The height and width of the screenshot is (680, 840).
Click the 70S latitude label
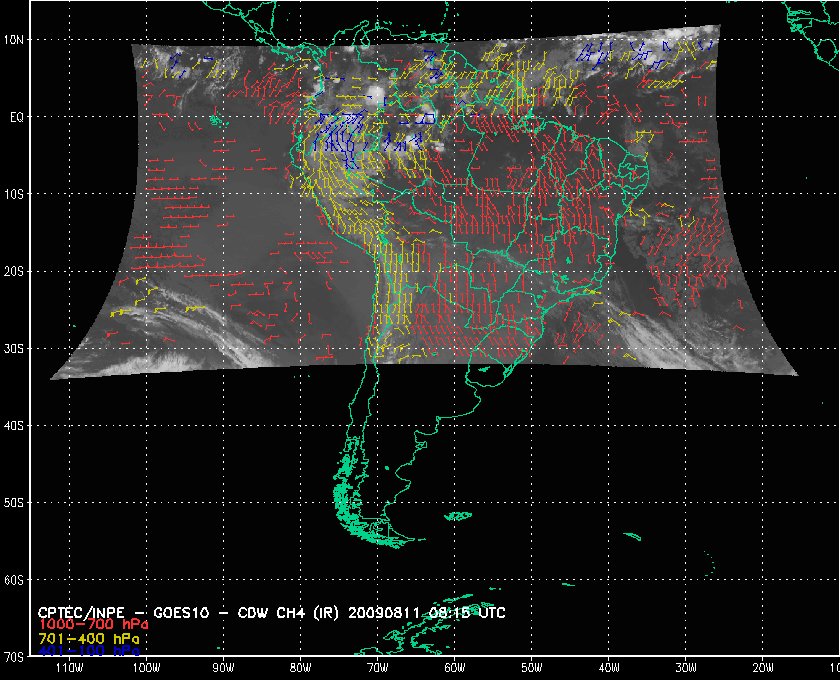point(13,656)
